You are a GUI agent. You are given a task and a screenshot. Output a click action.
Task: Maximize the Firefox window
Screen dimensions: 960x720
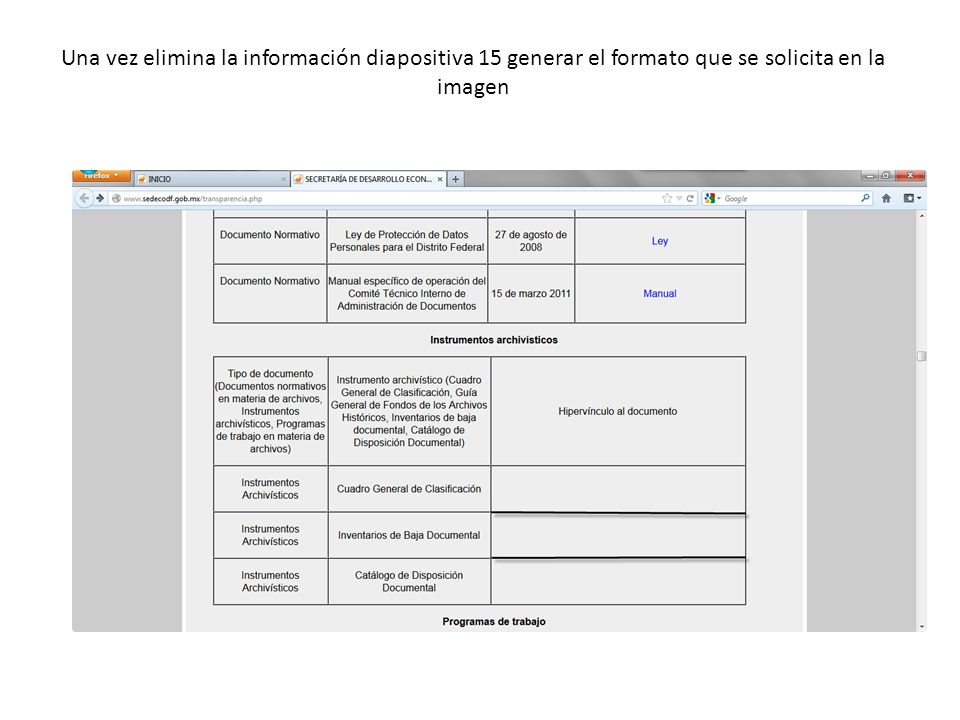pyautogui.click(x=885, y=176)
